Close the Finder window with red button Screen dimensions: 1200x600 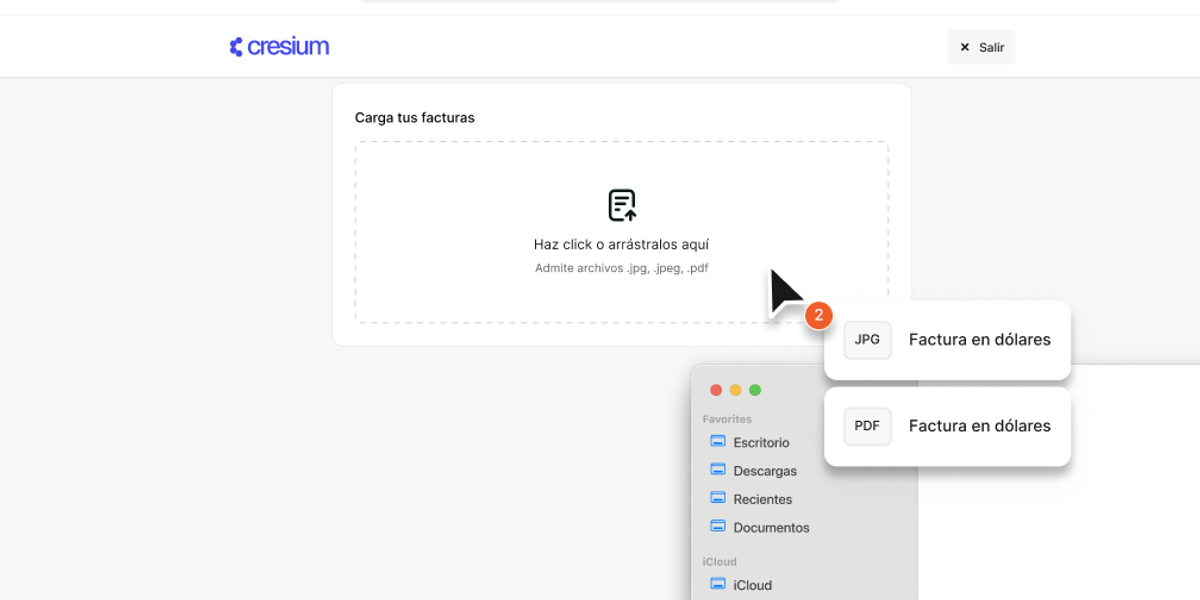pos(716,390)
